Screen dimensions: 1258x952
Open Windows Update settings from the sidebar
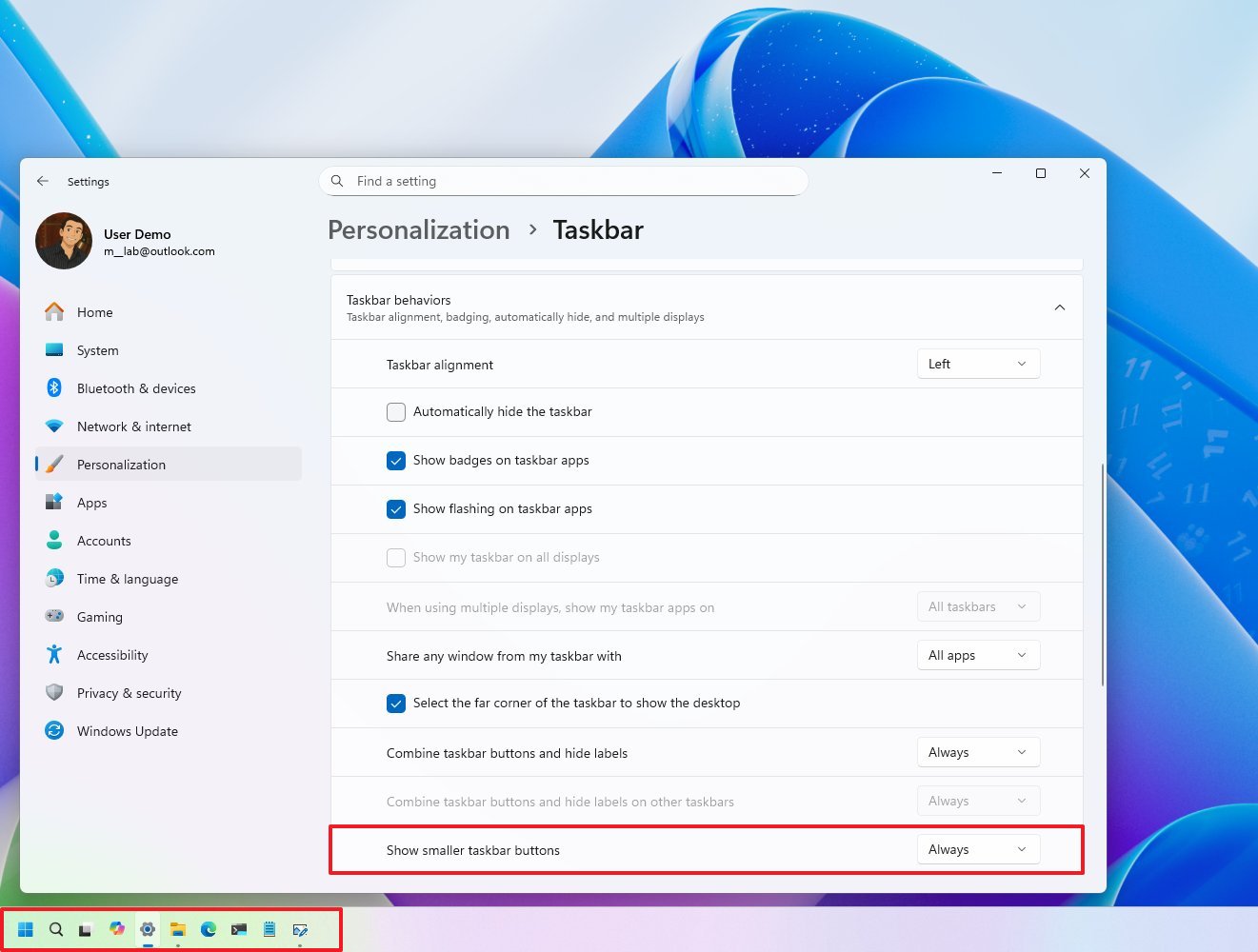click(x=127, y=731)
